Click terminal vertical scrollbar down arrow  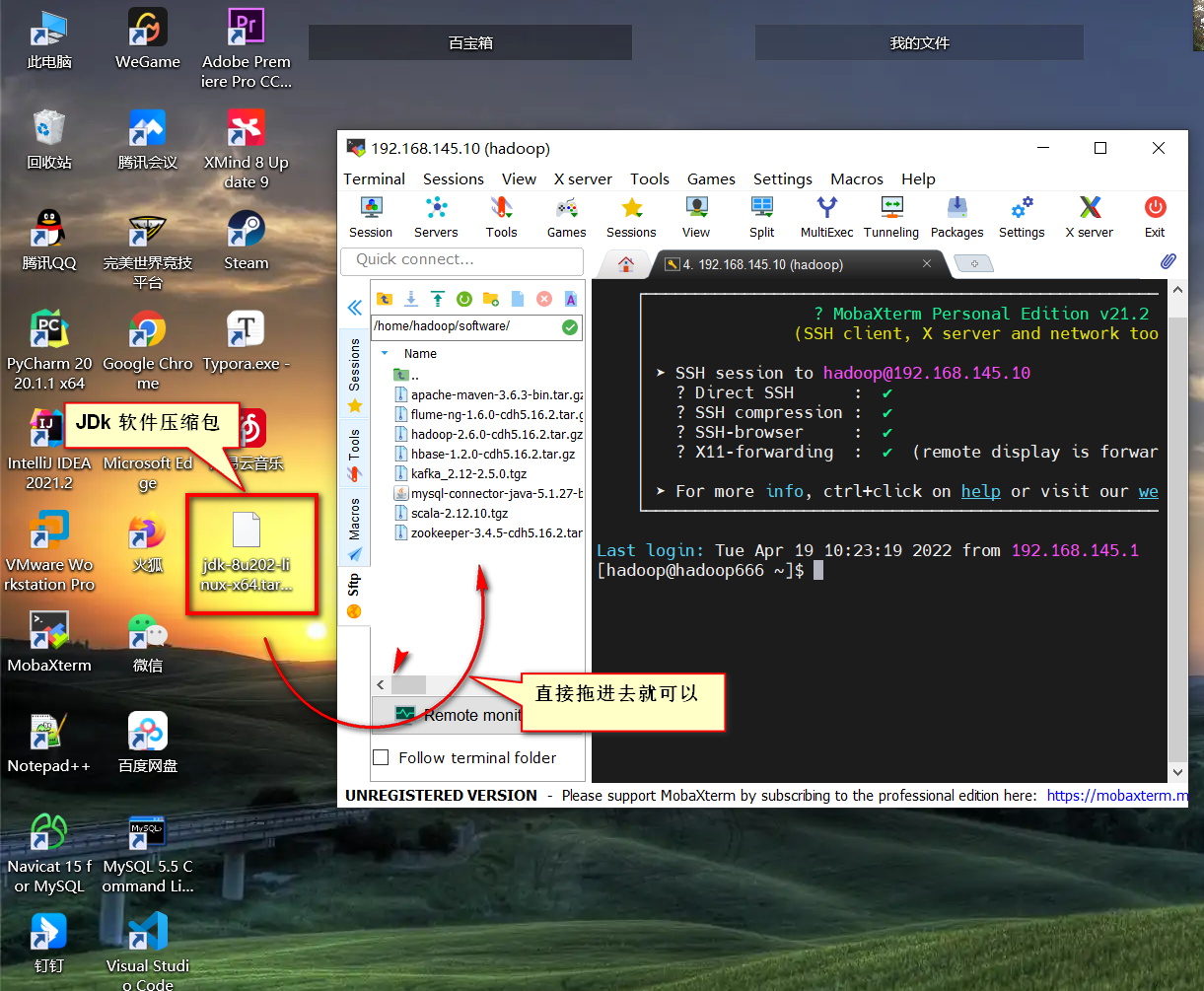coord(1177,774)
